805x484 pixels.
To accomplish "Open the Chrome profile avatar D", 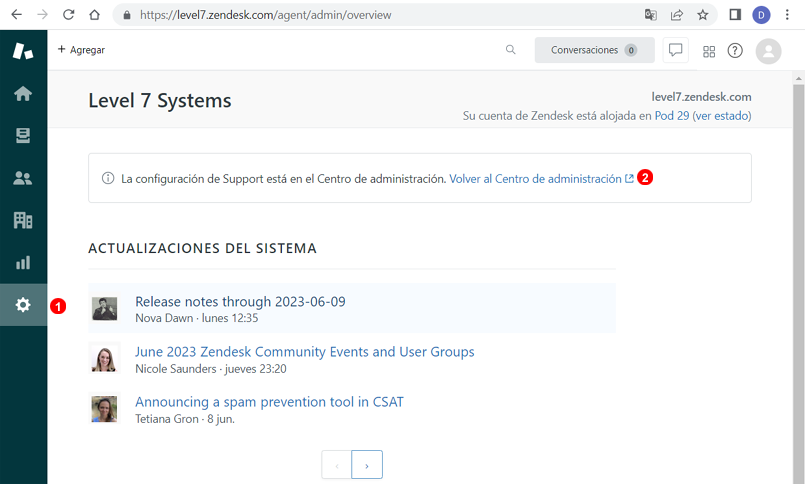I will click(x=761, y=15).
